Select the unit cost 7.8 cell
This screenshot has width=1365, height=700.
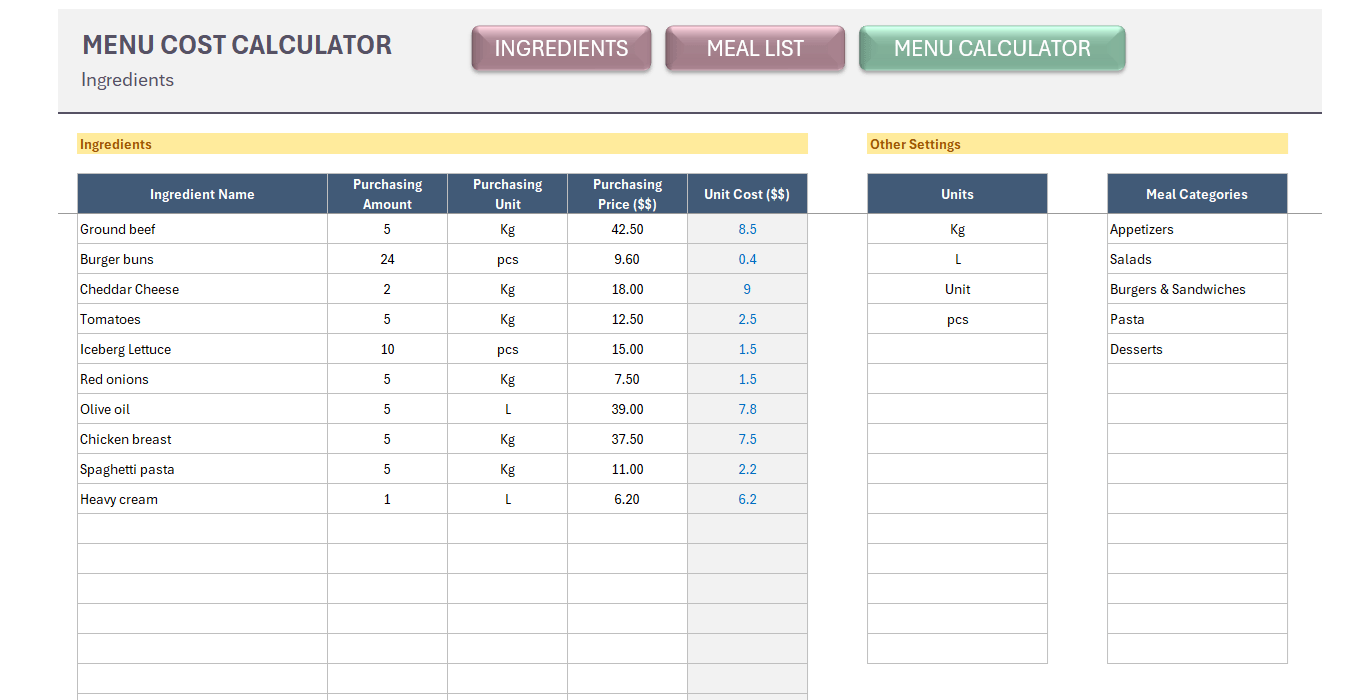click(x=747, y=409)
